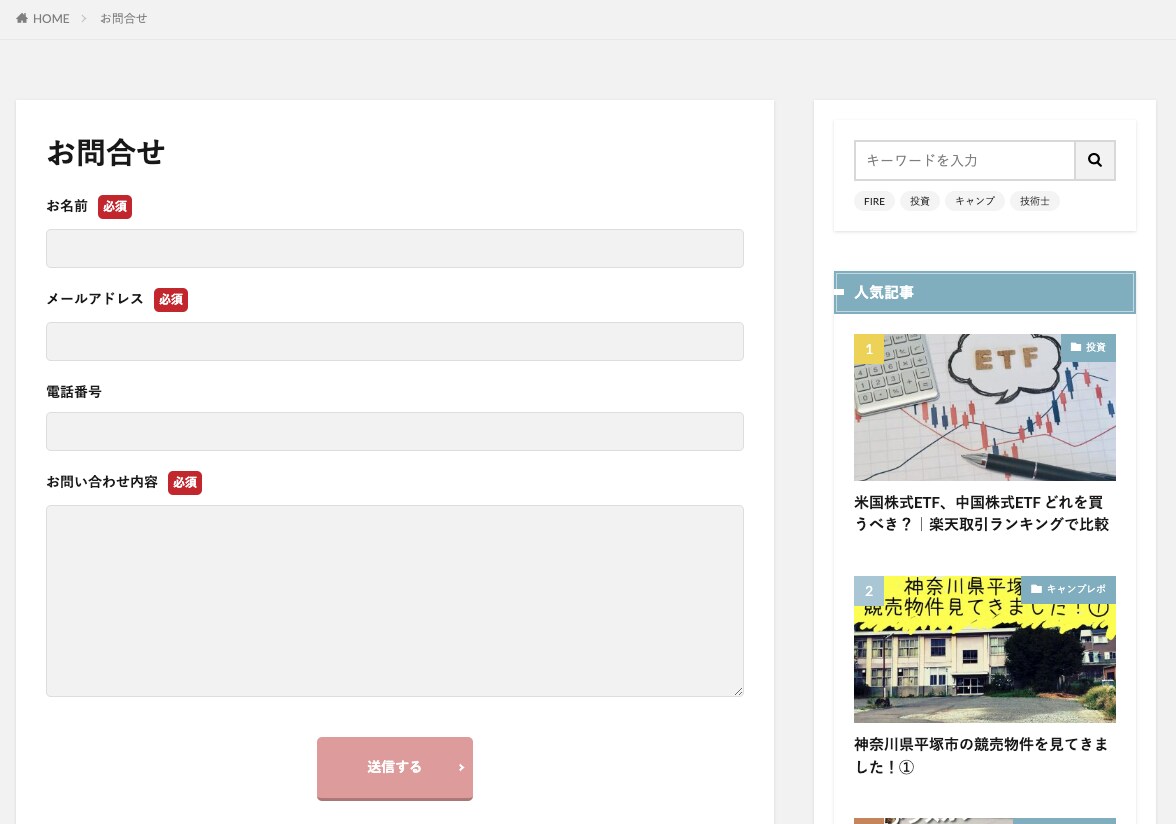The width and height of the screenshot is (1176, 824).
Task: Open the HOME breadcrumb link
Action: click(x=43, y=18)
